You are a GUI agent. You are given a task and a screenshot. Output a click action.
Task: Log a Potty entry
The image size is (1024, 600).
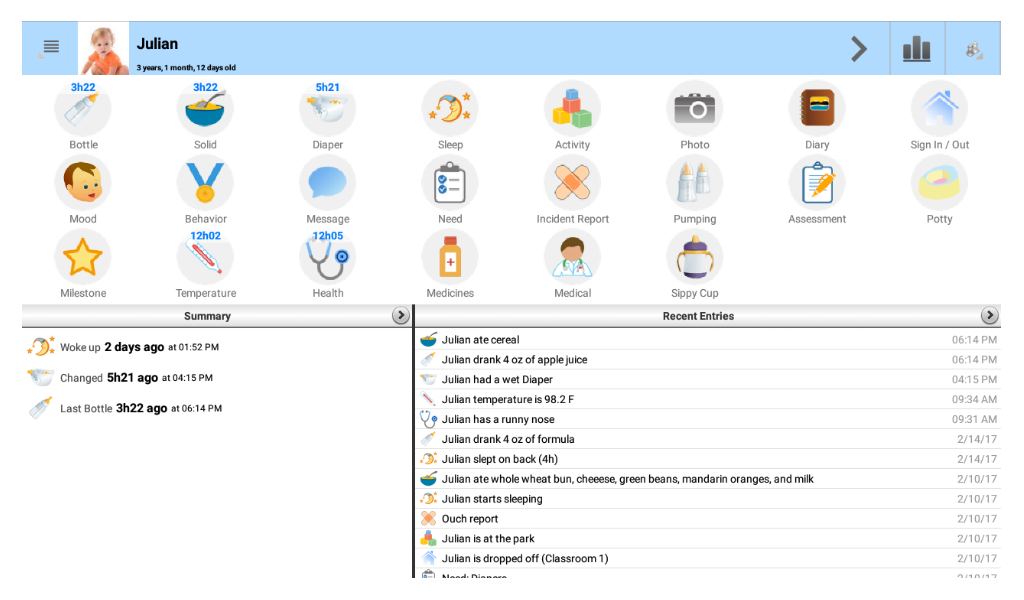(939, 183)
